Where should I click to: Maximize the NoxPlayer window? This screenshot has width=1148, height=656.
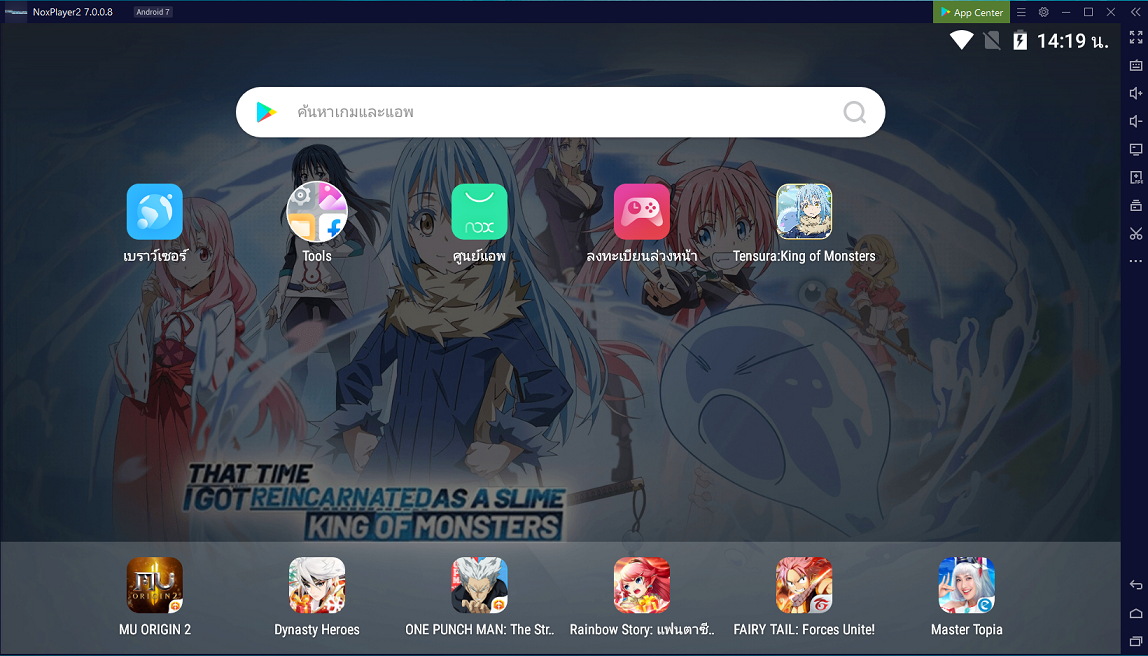1089,12
